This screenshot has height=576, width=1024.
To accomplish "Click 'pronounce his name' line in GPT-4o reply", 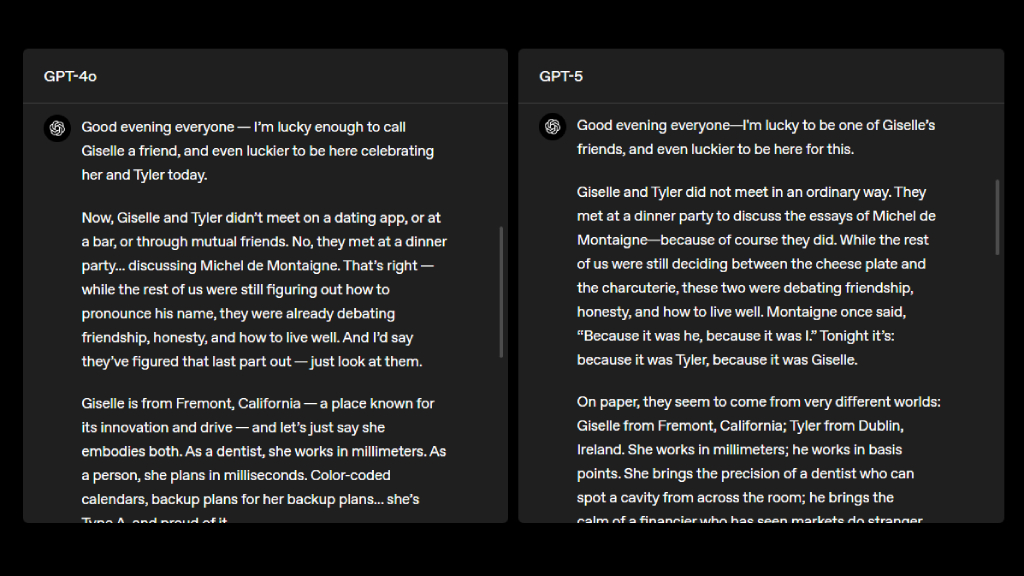I will 148,313.
